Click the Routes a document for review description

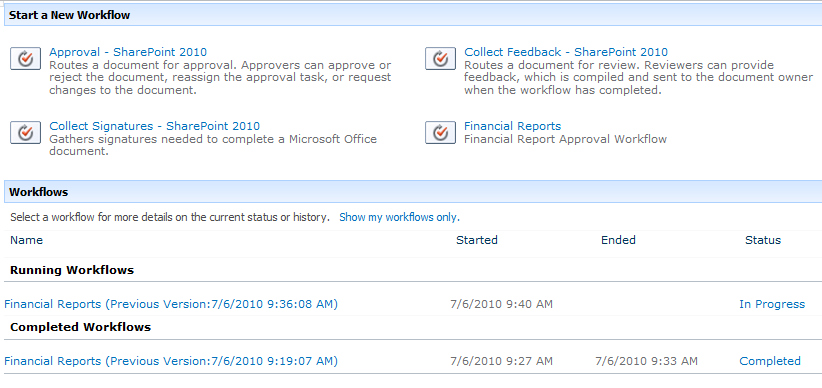[639, 78]
